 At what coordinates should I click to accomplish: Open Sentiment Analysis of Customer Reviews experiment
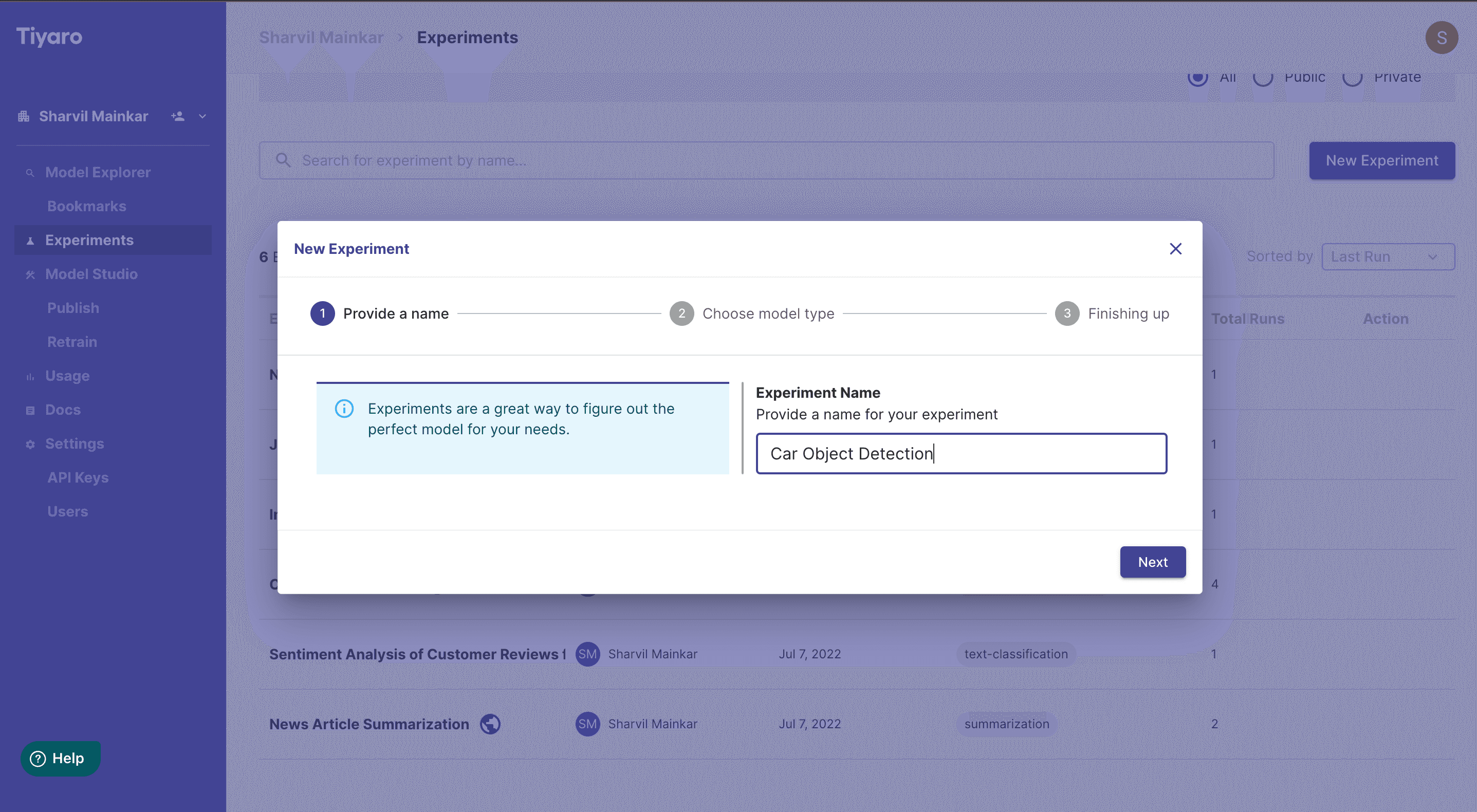[x=417, y=654]
